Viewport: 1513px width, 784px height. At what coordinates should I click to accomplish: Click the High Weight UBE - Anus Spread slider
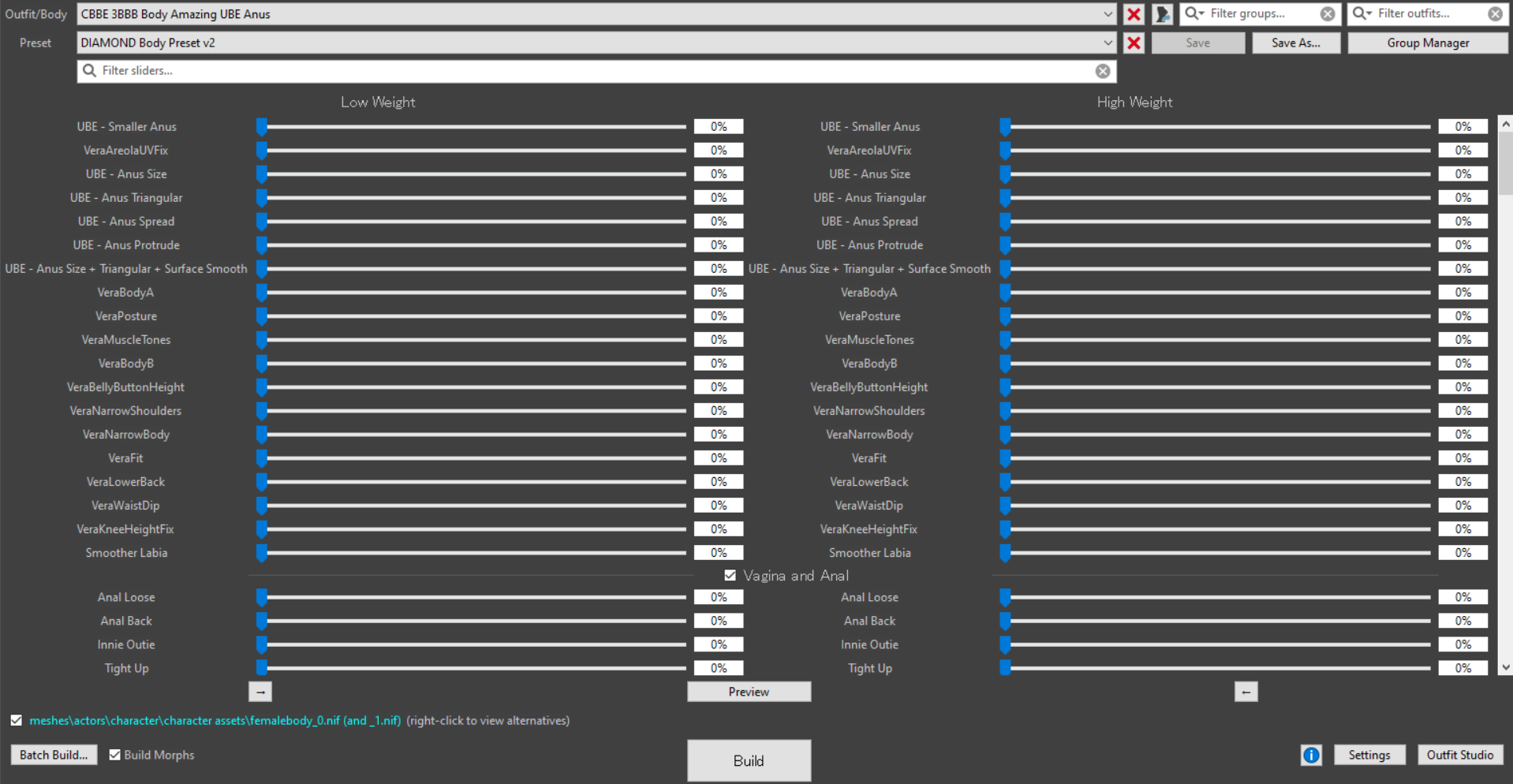coord(1216,221)
